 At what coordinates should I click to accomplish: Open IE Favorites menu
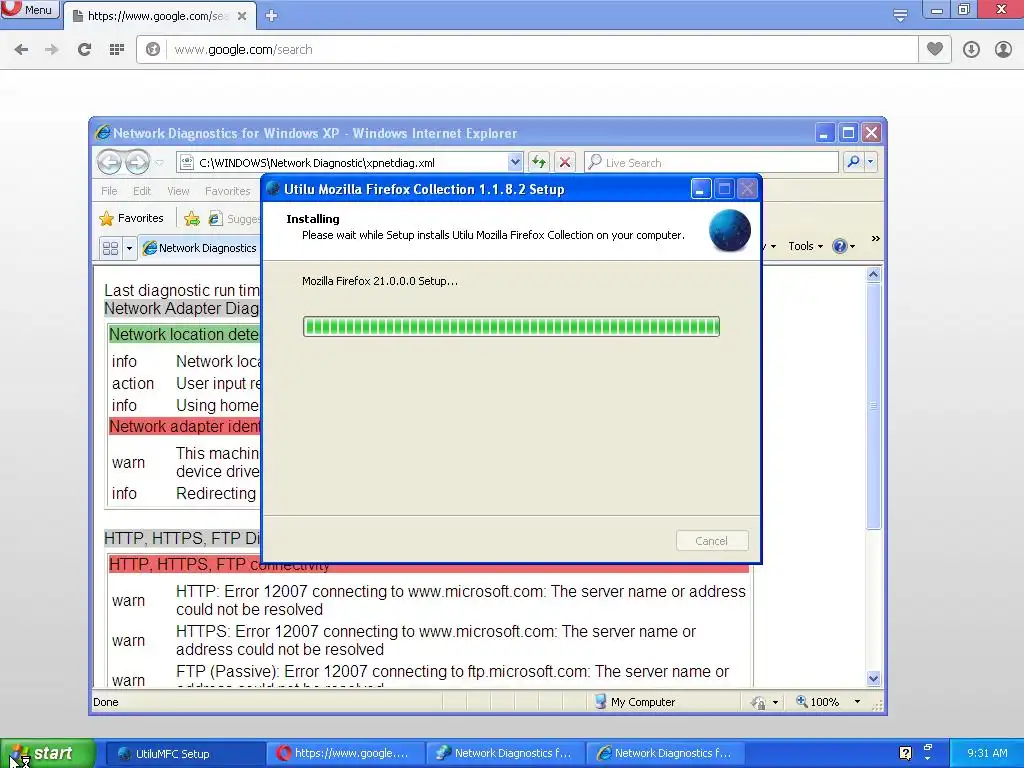coord(227,191)
